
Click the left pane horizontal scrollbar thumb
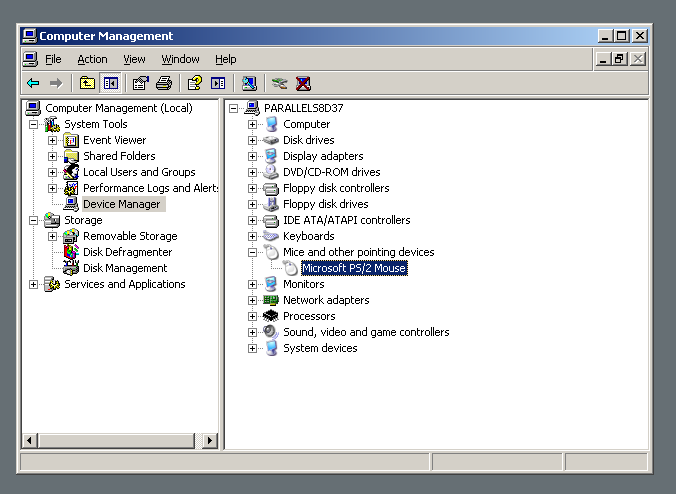pyautogui.click(x=116, y=441)
